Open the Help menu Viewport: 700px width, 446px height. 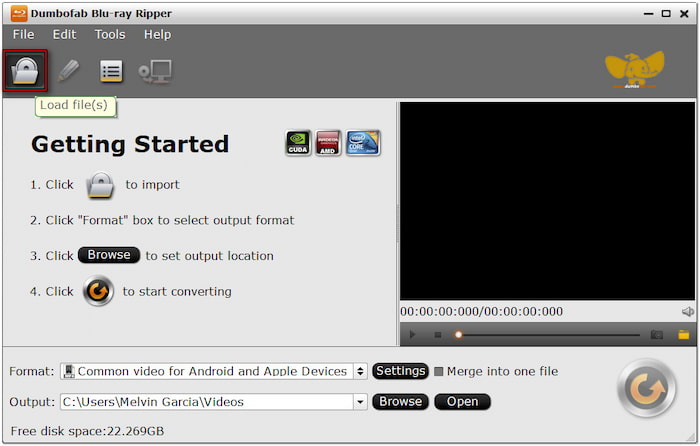pos(157,34)
